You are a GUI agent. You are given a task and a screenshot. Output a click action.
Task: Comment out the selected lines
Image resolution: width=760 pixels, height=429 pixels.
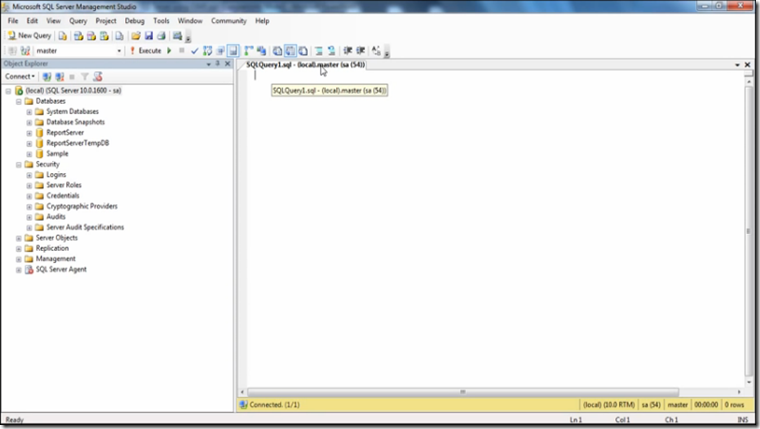(x=319, y=50)
